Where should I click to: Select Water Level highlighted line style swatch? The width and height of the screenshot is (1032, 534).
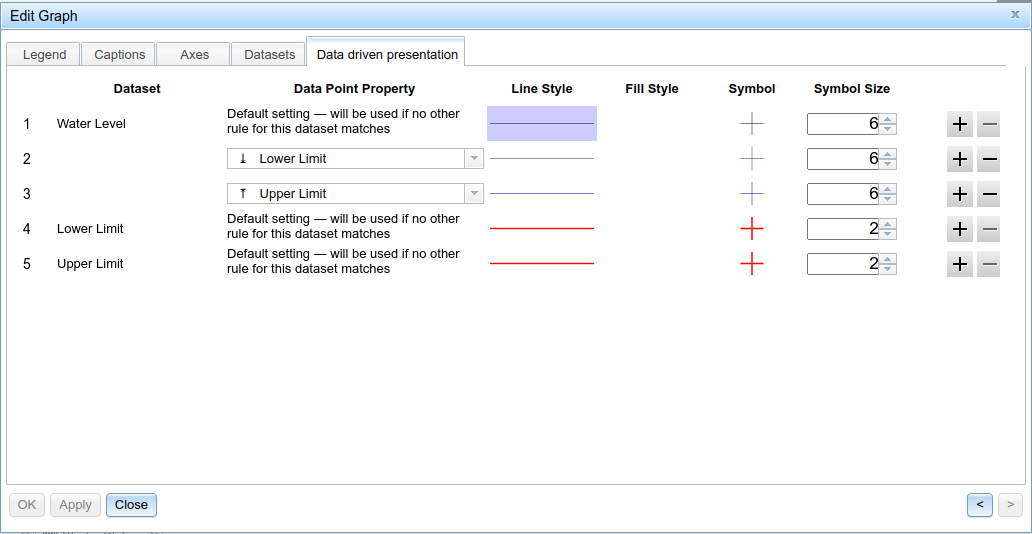pyautogui.click(x=542, y=124)
